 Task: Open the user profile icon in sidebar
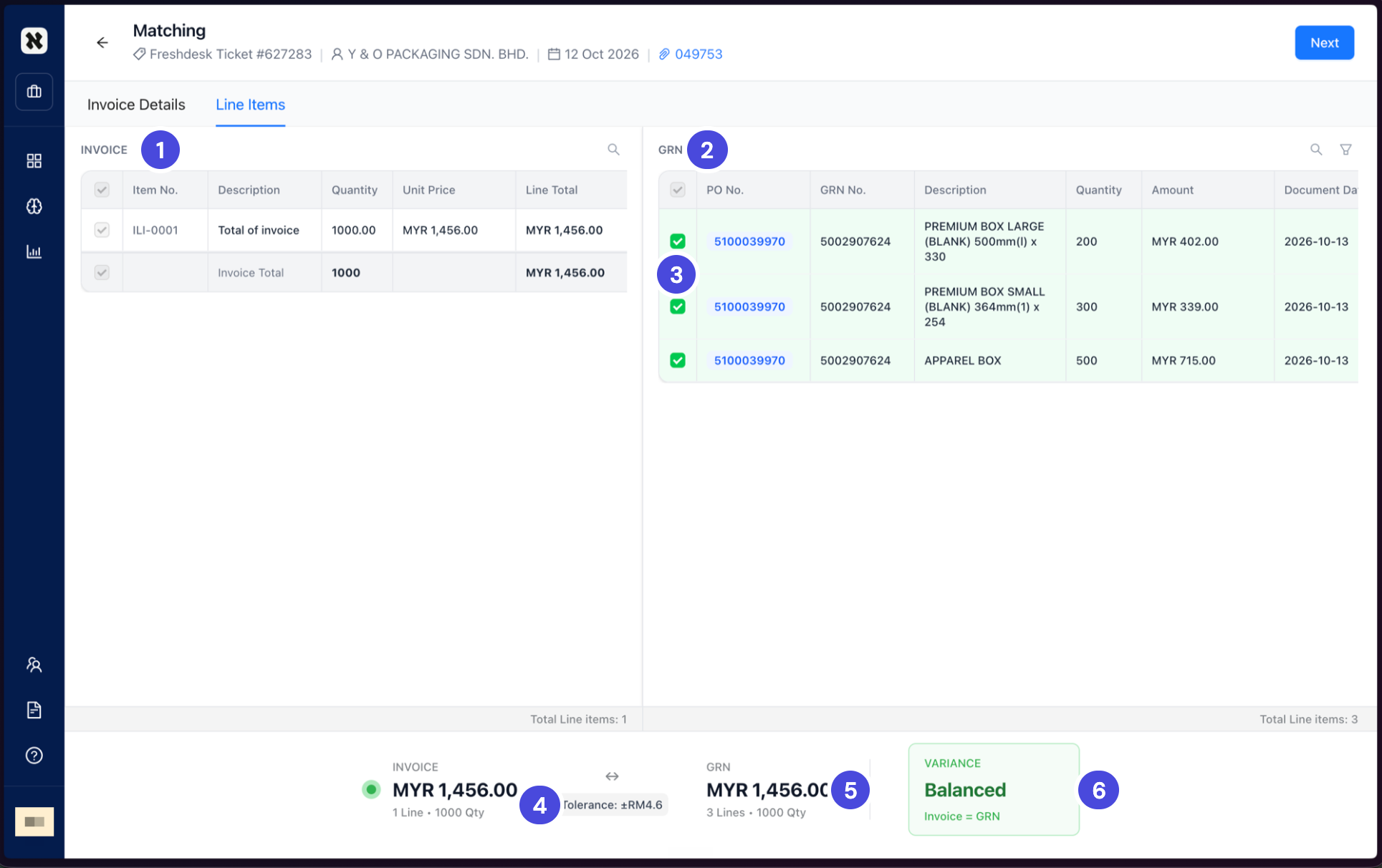click(34, 665)
